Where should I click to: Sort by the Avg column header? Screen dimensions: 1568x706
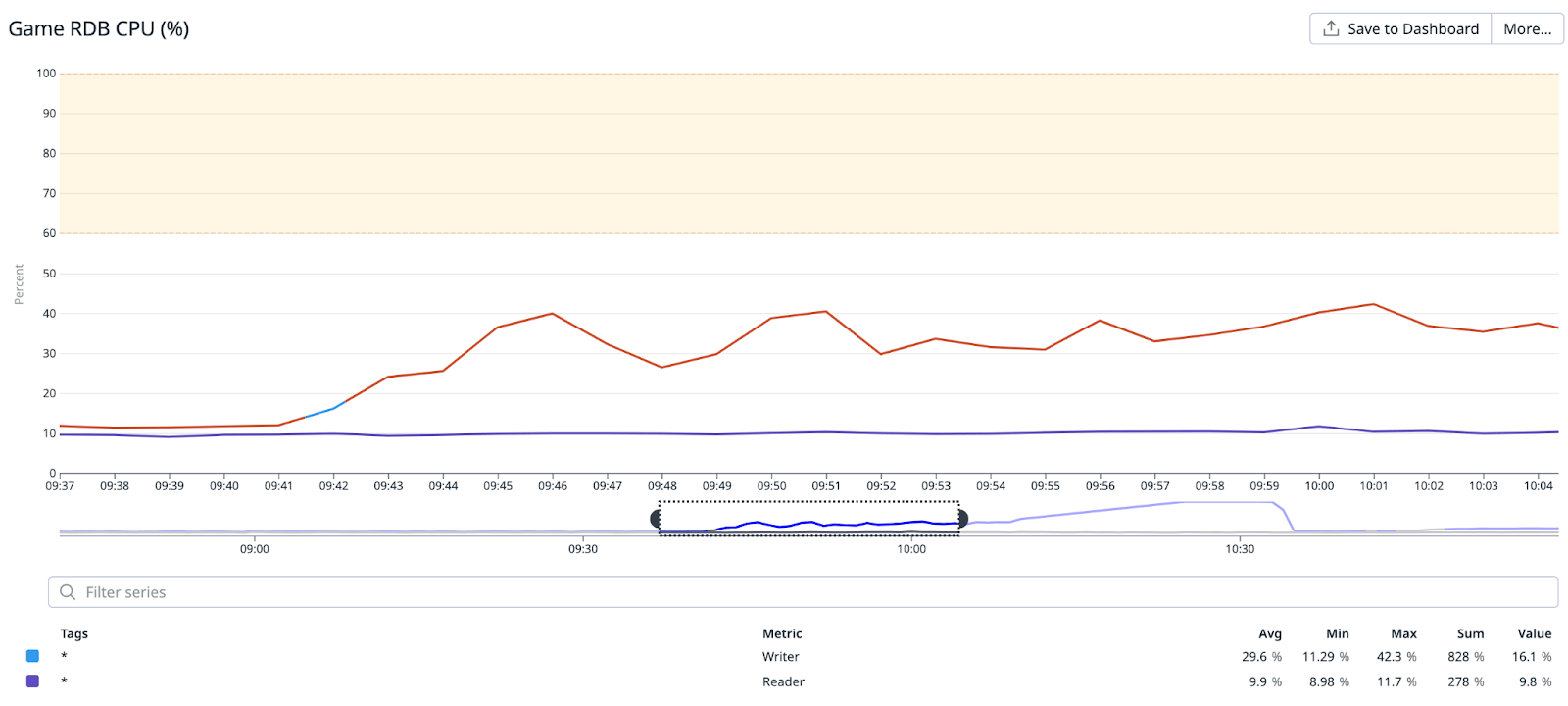point(1270,633)
